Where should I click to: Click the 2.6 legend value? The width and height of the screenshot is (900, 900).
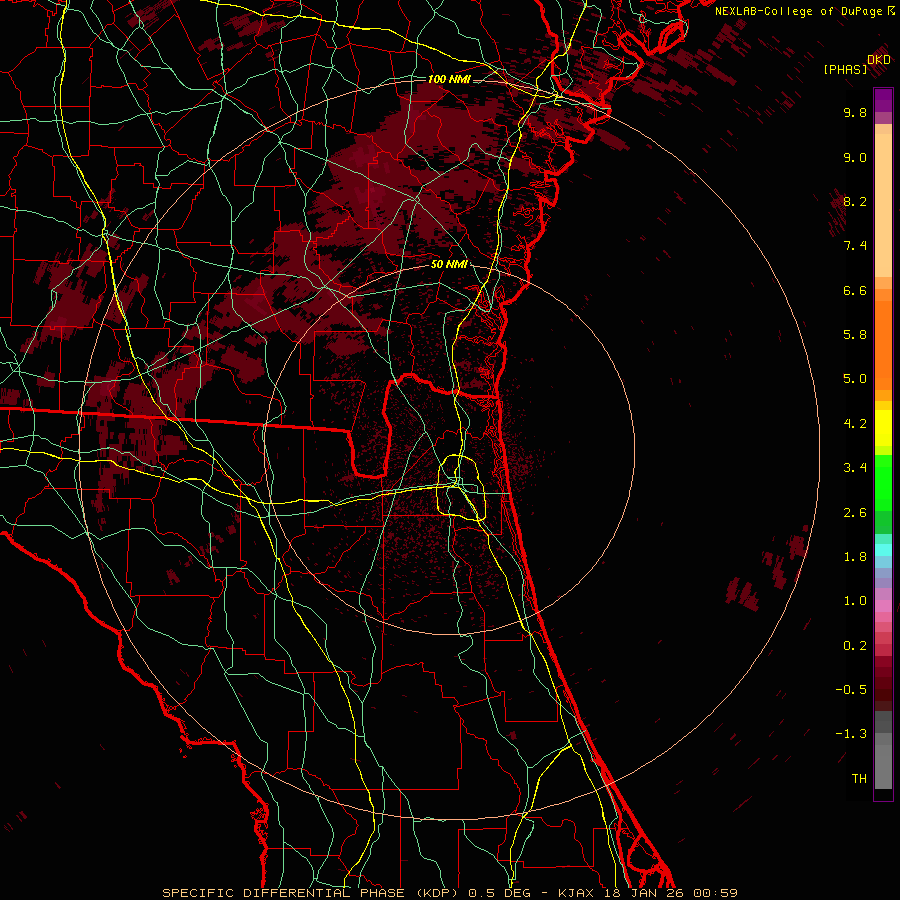855,512
